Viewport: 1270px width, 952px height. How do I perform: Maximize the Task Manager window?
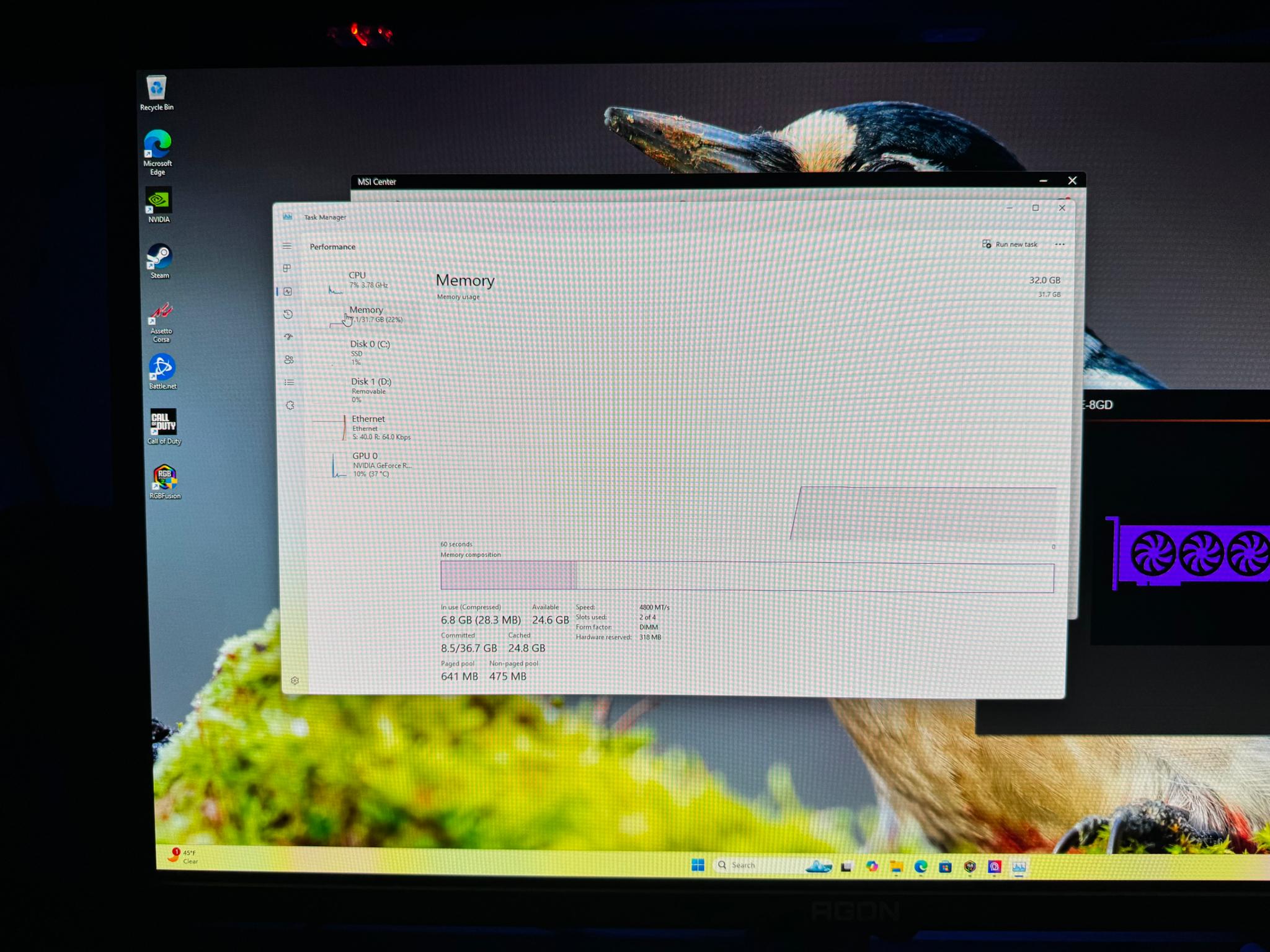point(1035,208)
